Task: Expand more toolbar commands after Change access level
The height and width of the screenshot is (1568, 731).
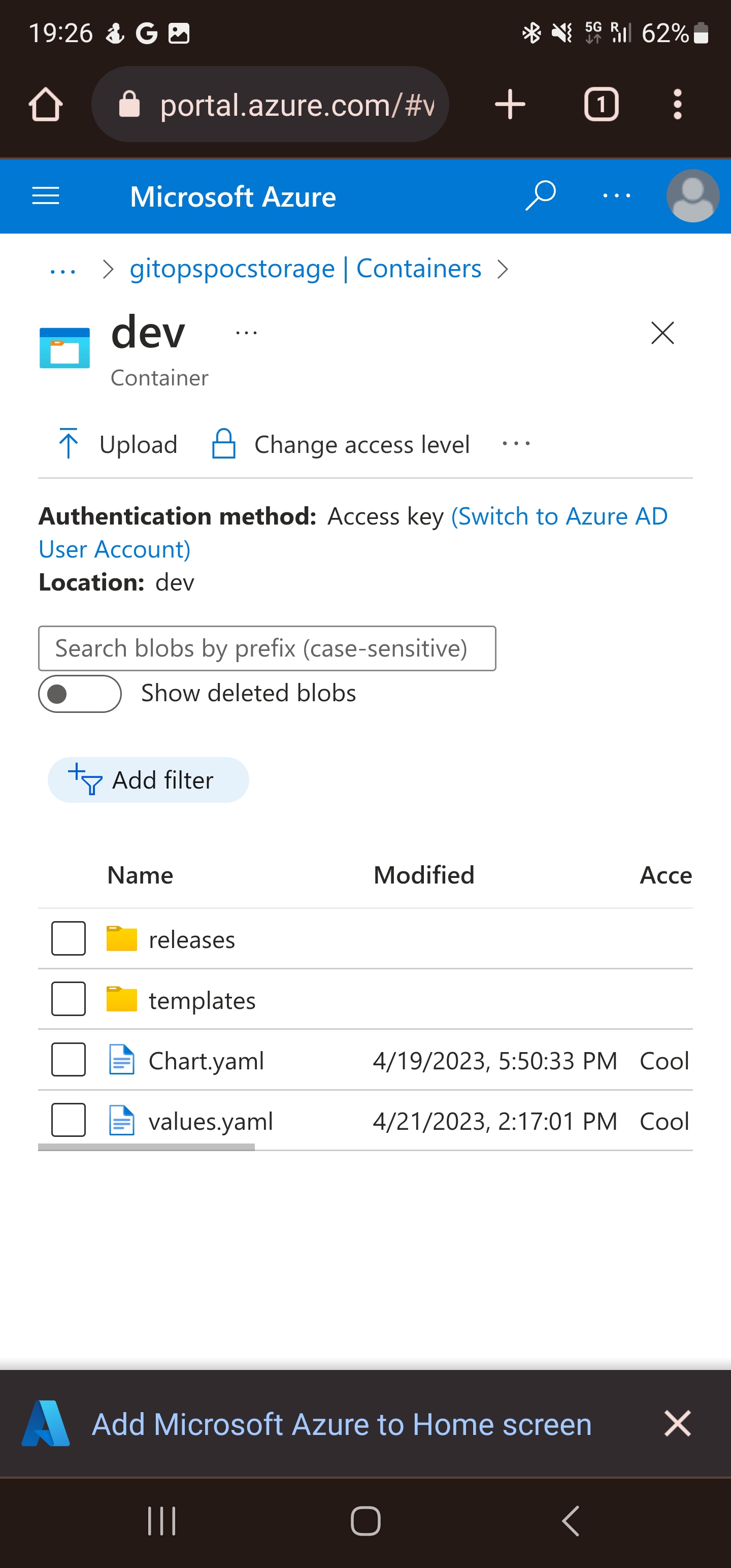Action: [516, 444]
